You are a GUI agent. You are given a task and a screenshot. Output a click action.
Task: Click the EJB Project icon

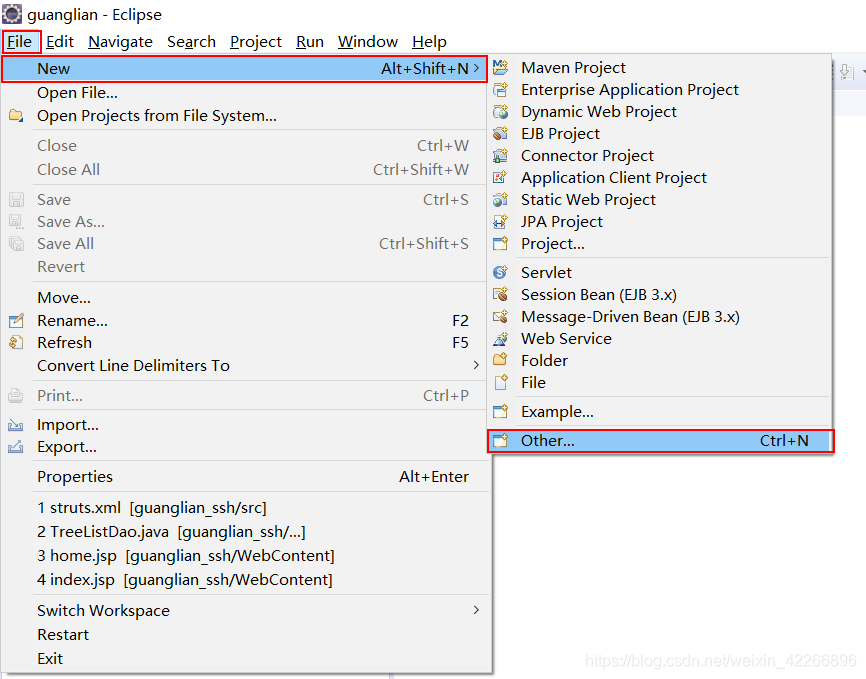[x=500, y=134]
